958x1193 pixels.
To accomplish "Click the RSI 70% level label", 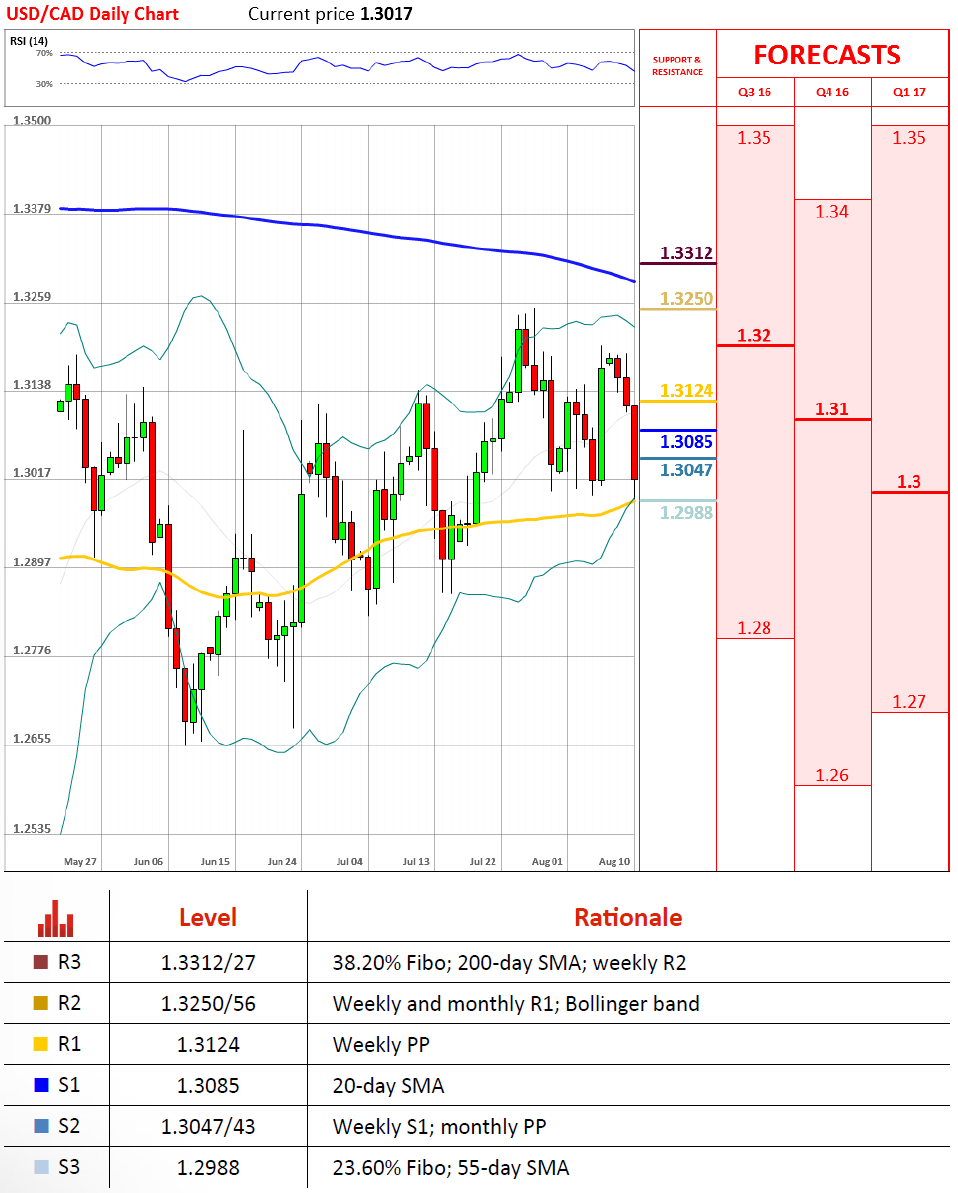I will [x=44, y=53].
